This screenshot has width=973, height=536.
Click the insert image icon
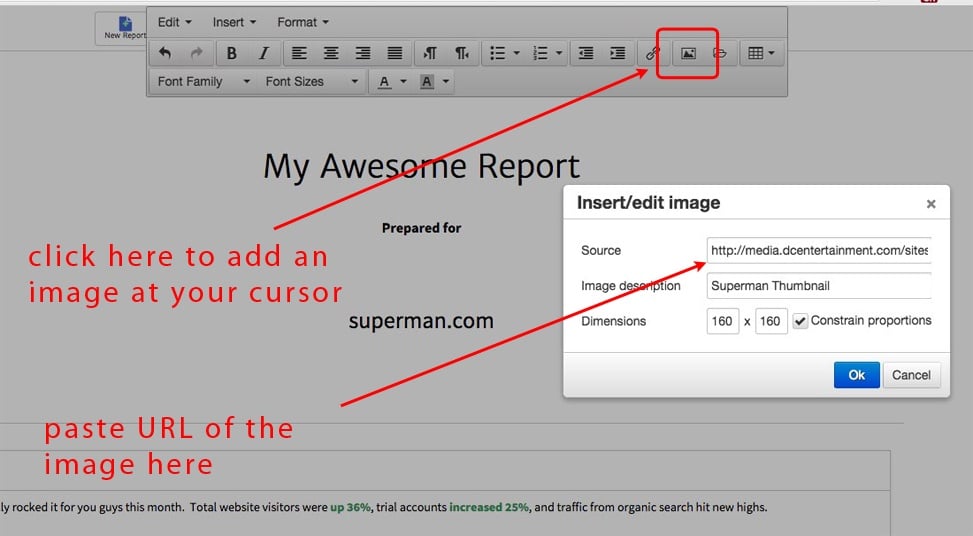point(688,54)
